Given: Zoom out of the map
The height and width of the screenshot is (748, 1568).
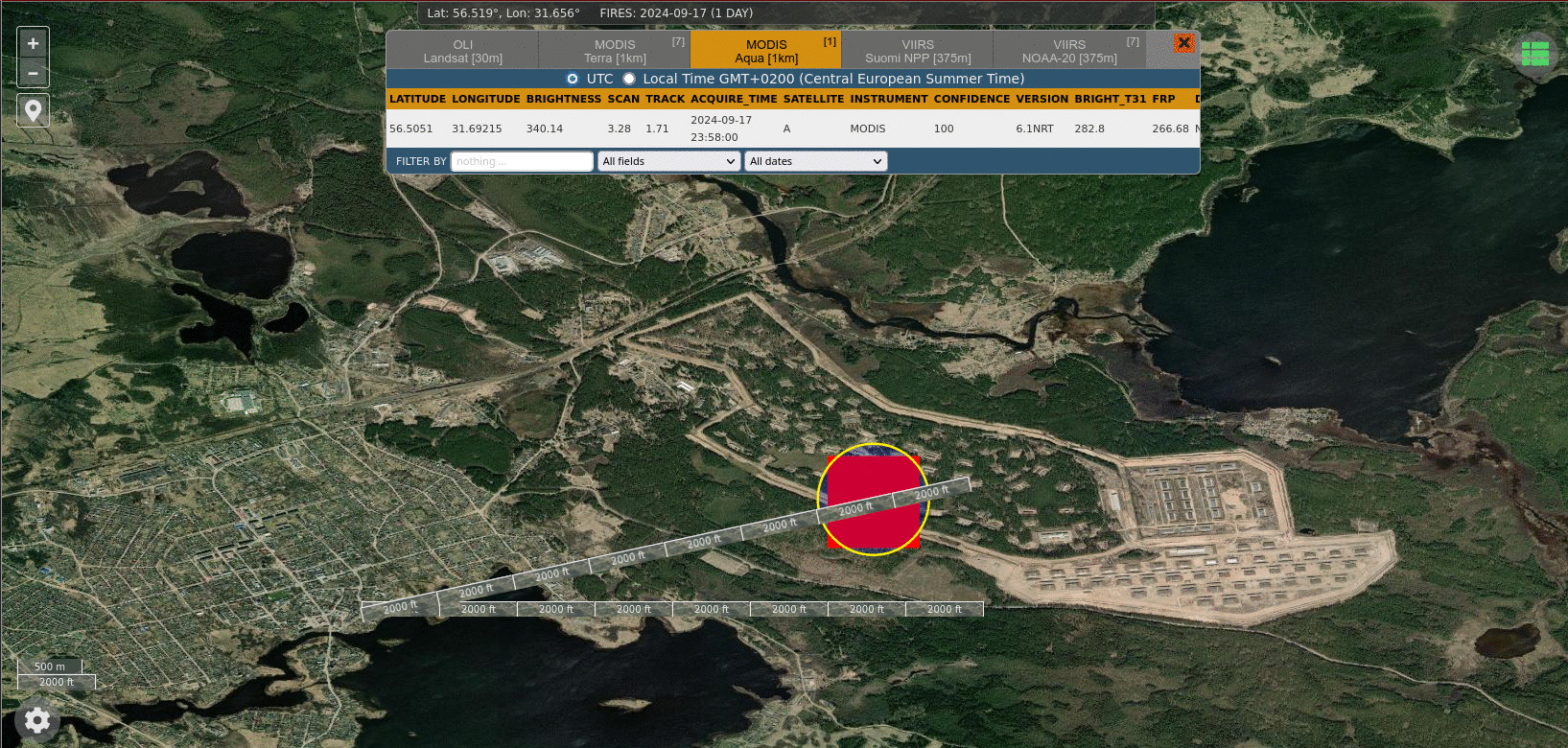Looking at the screenshot, I should pyautogui.click(x=33, y=73).
